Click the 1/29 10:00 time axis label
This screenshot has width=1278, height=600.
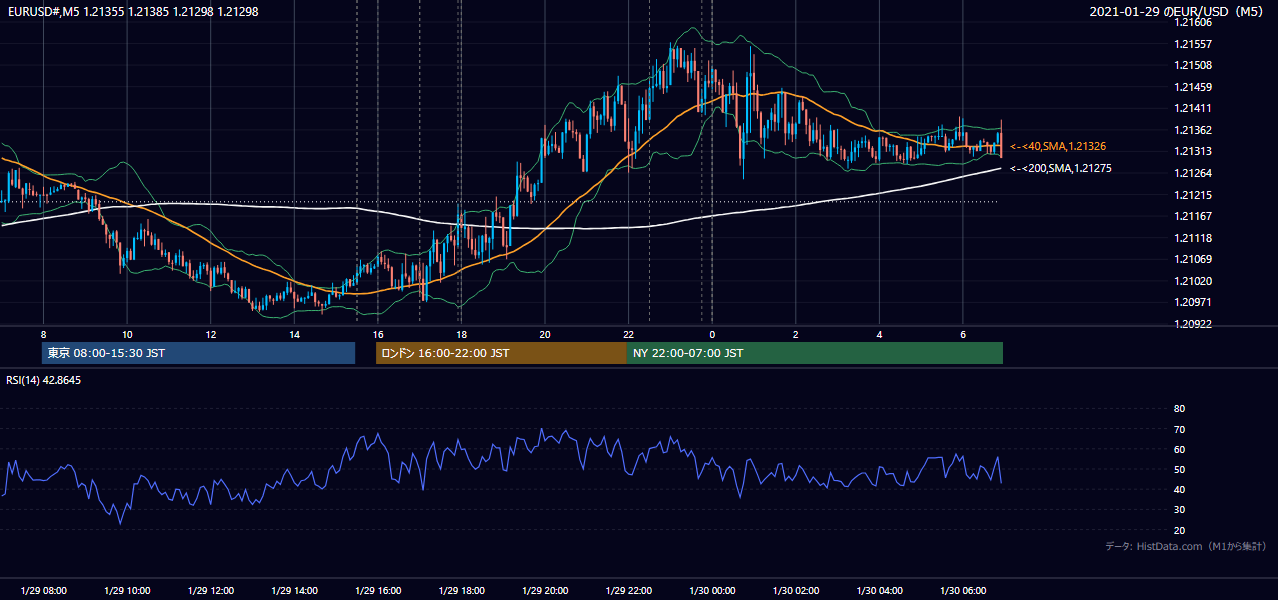point(127,591)
